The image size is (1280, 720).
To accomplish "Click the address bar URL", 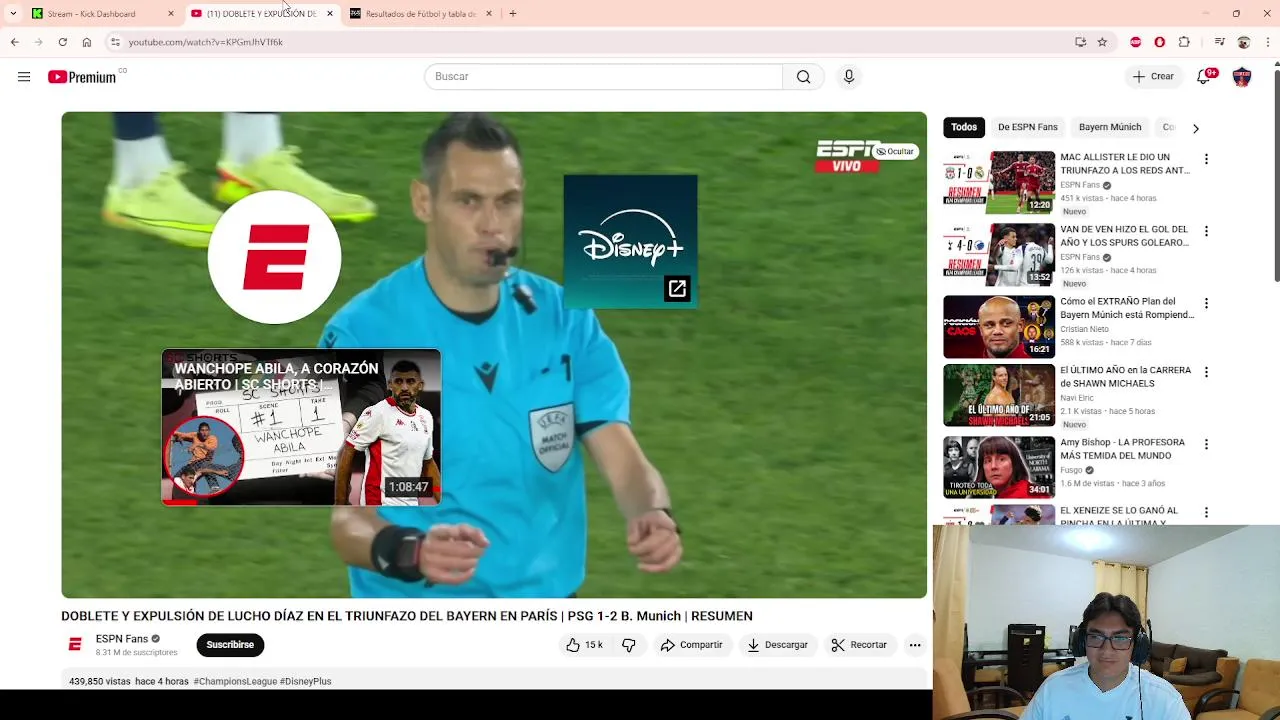I will click(x=205, y=42).
